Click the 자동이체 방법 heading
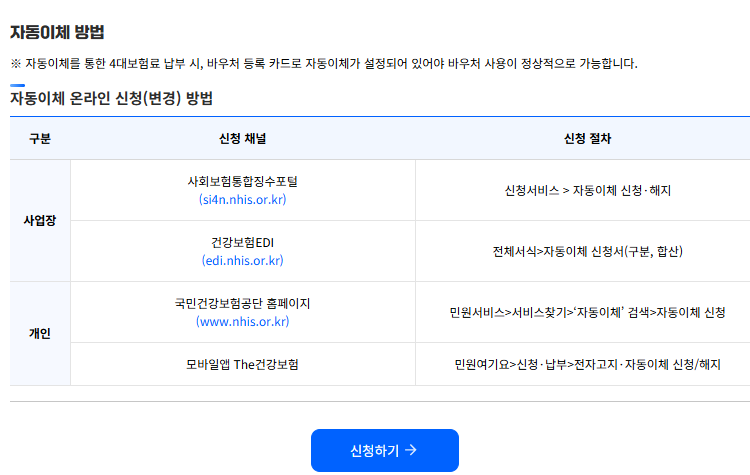 pos(57,32)
